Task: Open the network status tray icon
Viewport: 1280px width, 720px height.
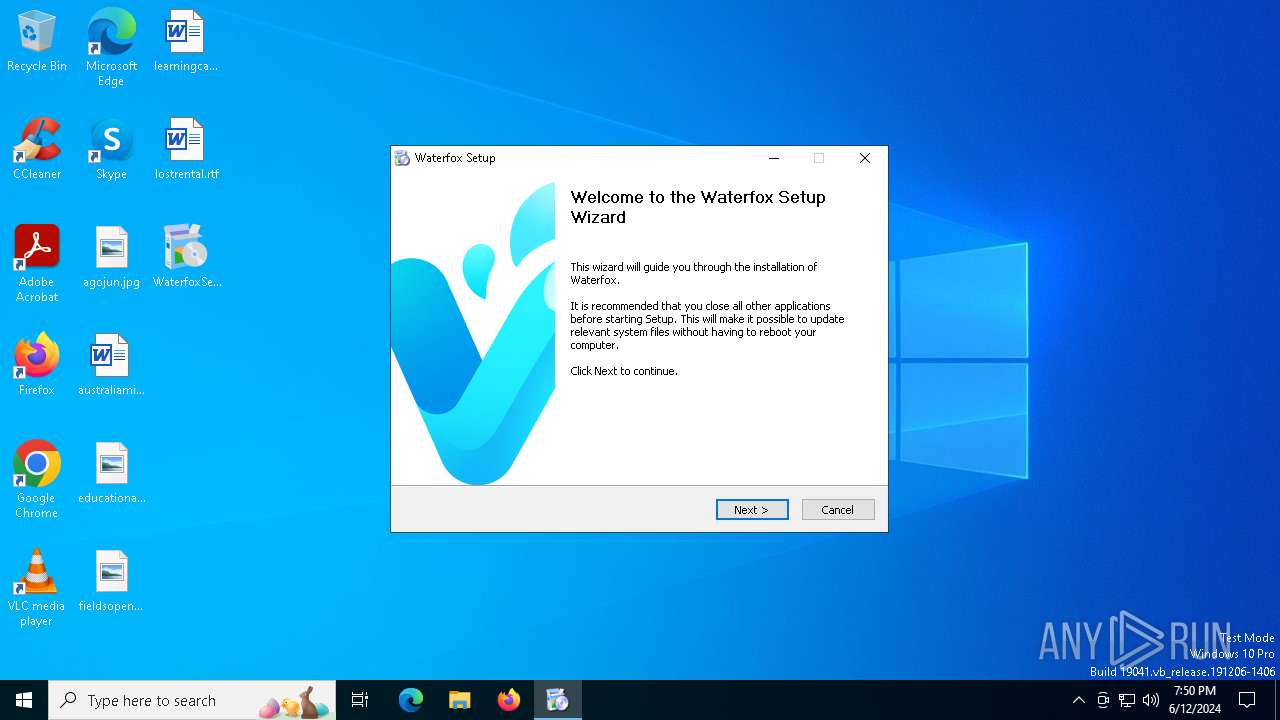Action: click(x=1127, y=700)
